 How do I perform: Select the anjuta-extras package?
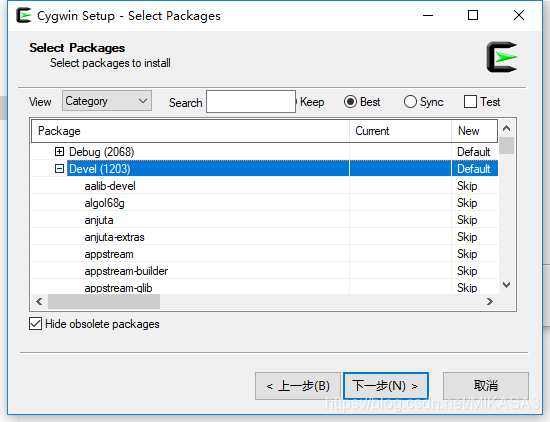[114, 237]
